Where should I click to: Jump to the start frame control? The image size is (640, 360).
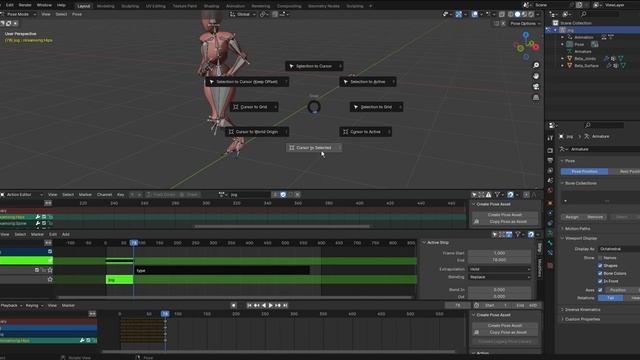point(249,305)
